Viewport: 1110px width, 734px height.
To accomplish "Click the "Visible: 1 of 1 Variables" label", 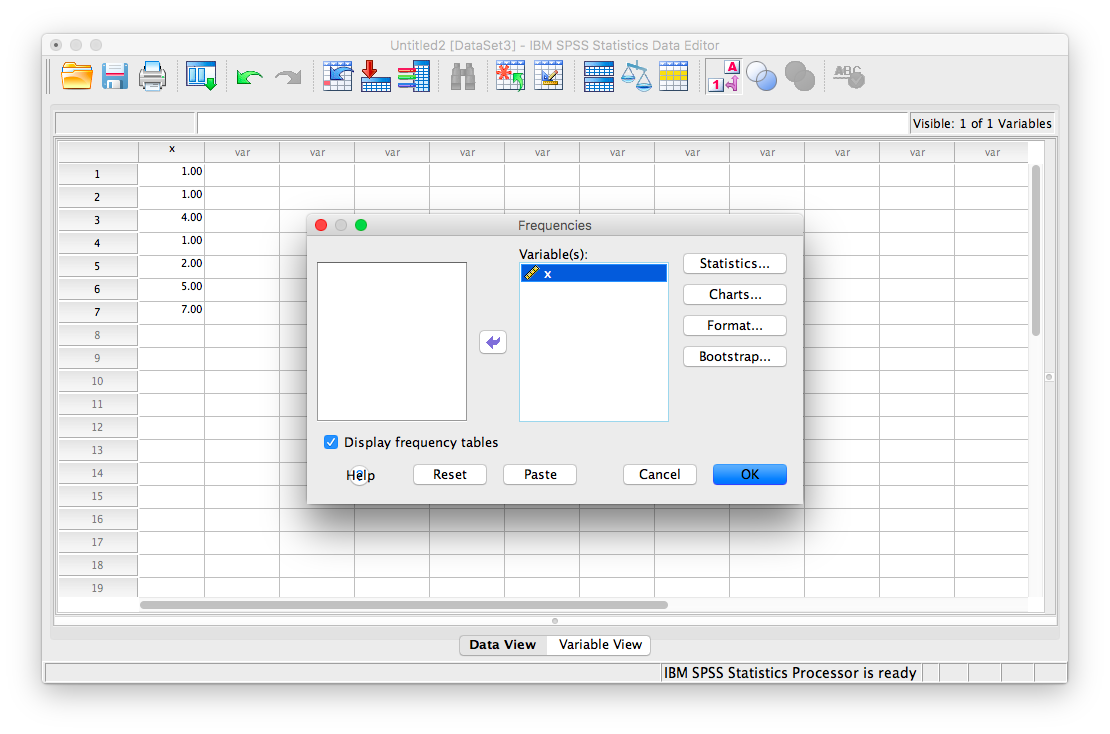I will pos(982,124).
